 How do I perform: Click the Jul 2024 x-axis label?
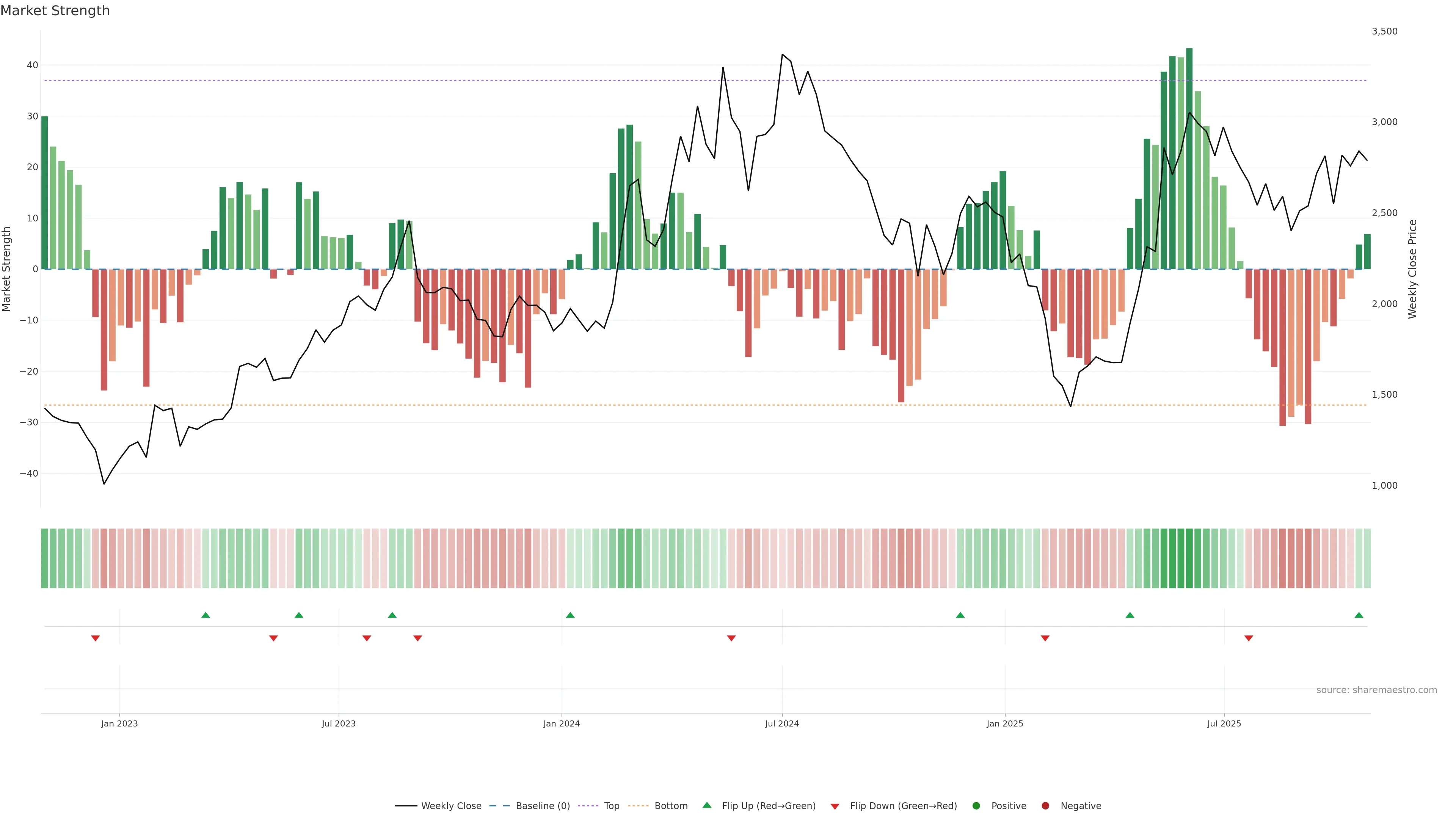click(x=782, y=723)
